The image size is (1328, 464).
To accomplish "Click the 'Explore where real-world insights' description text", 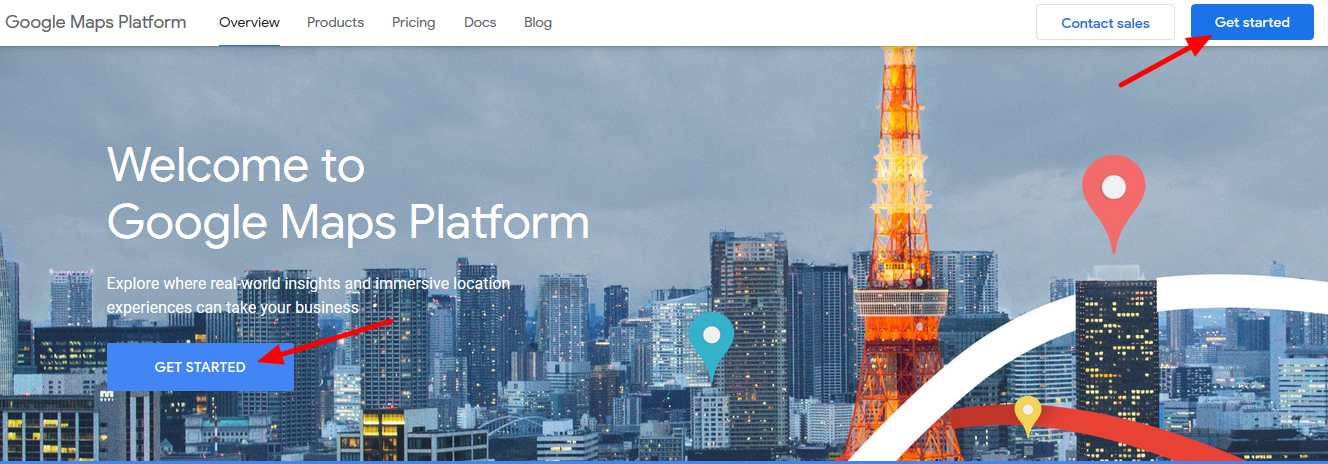I will [x=308, y=295].
